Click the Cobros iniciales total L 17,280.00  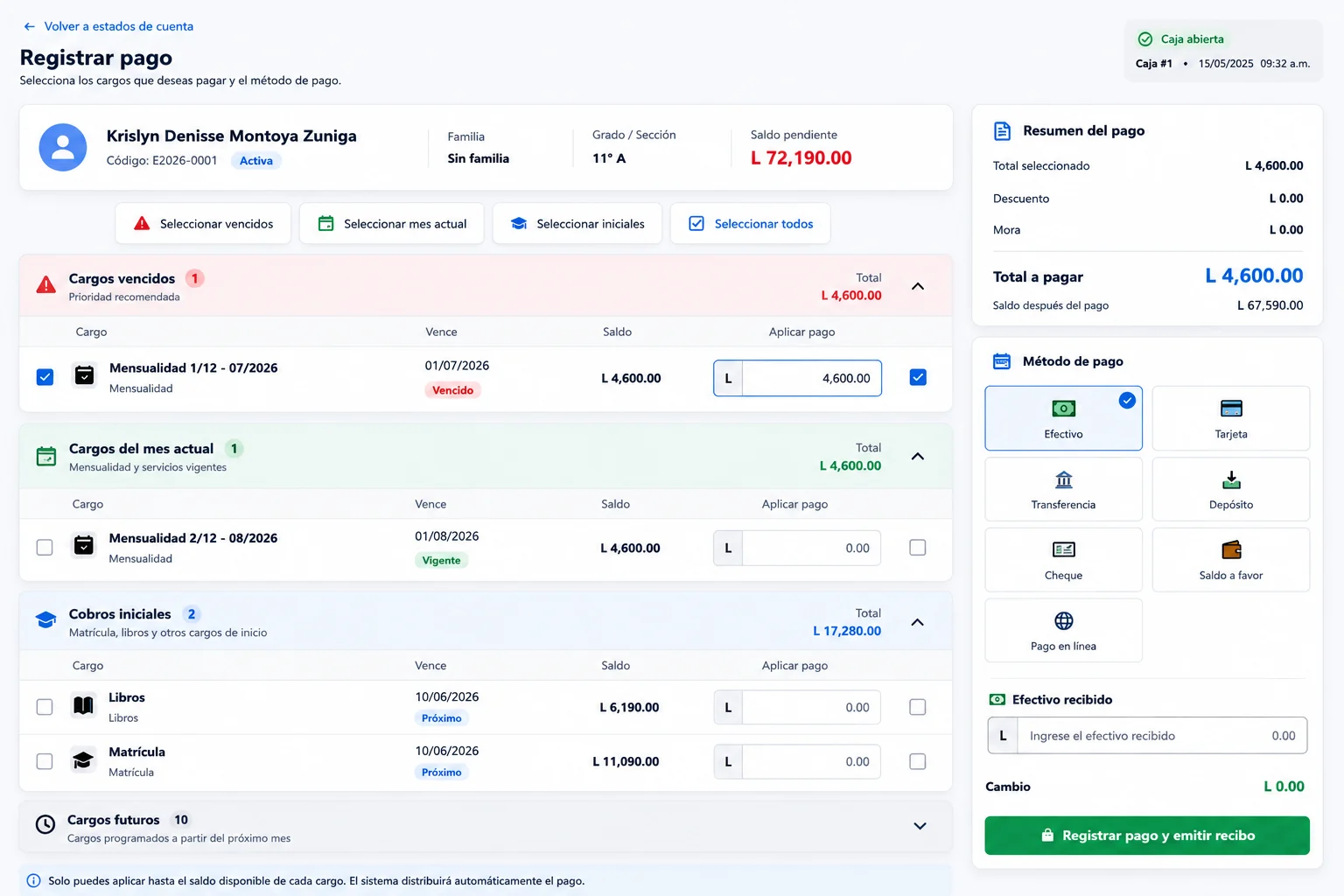(847, 631)
